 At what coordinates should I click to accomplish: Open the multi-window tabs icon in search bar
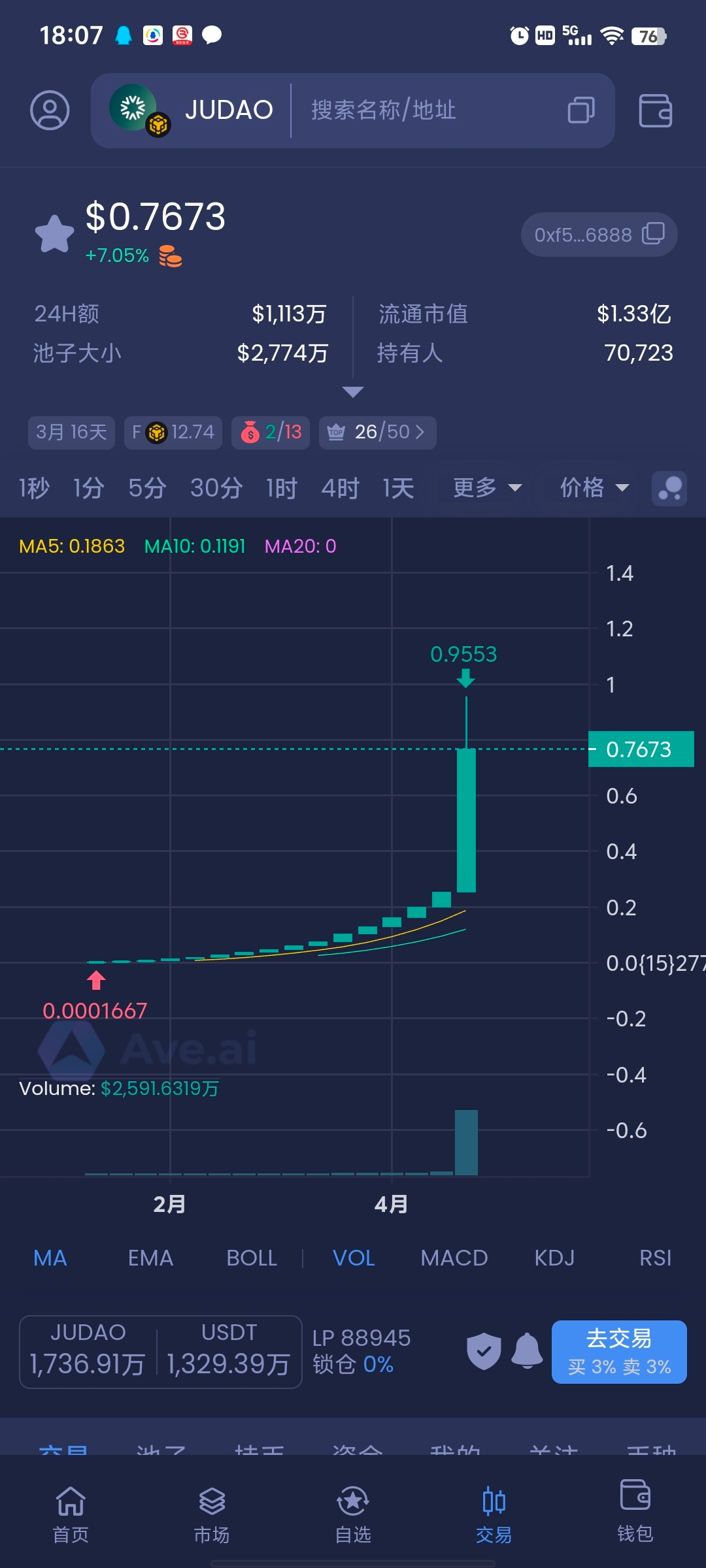point(581,110)
